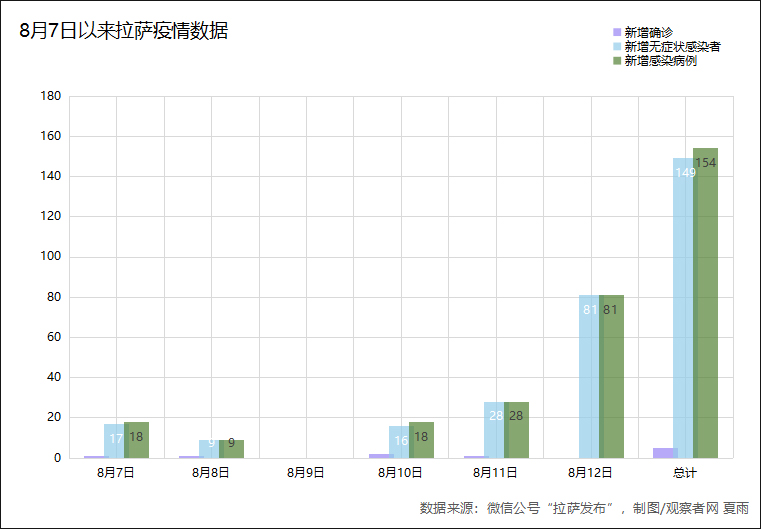Click the y-axis value 60

(x=54, y=337)
